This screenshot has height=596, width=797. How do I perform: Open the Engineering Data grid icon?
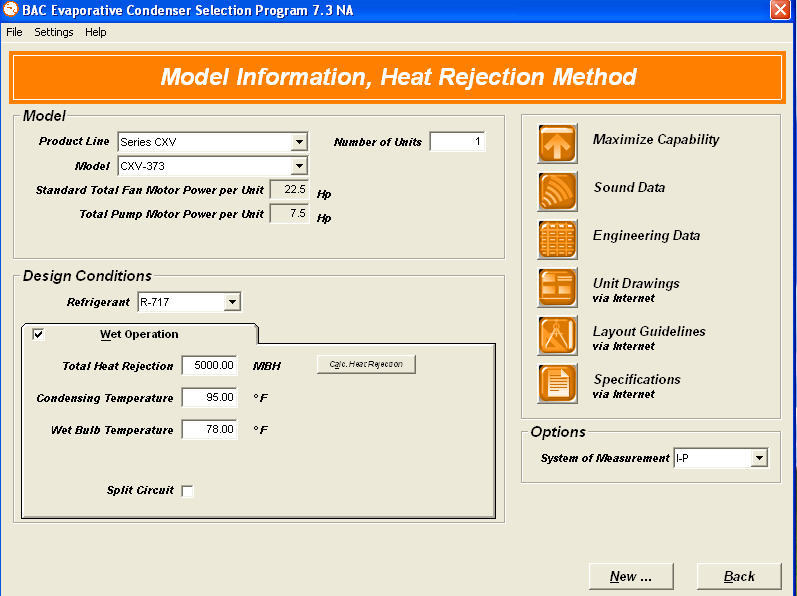click(557, 239)
